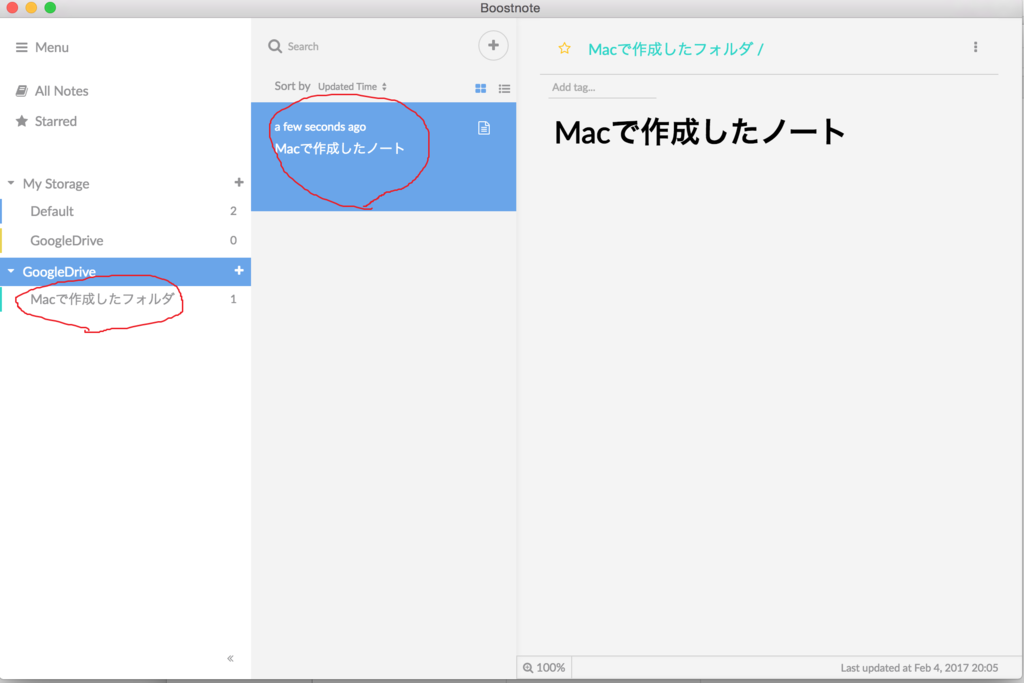Click the count 2 beside Default
This screenshot has width=1024, height=683.
click(x=233, y=211)
